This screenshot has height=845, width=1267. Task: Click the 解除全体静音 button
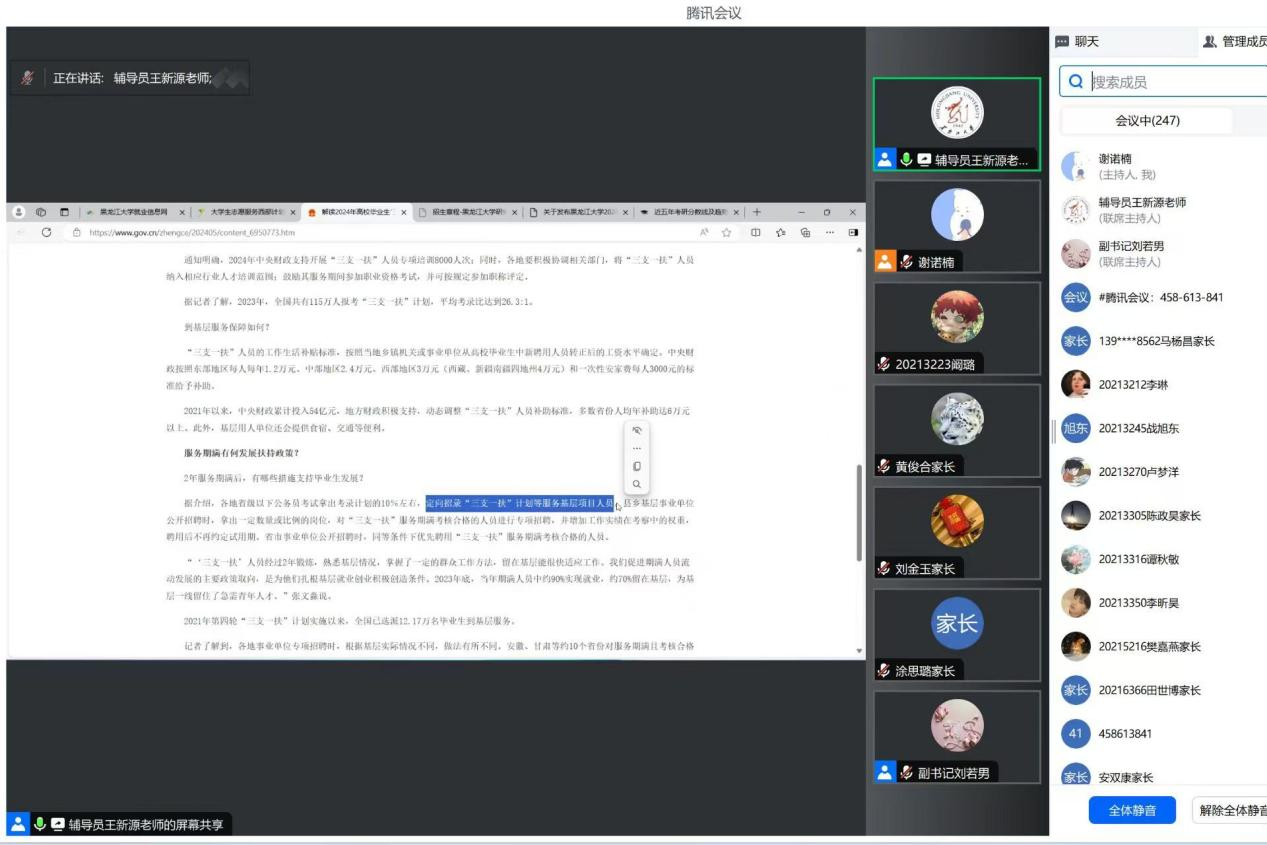point(1230,810)
